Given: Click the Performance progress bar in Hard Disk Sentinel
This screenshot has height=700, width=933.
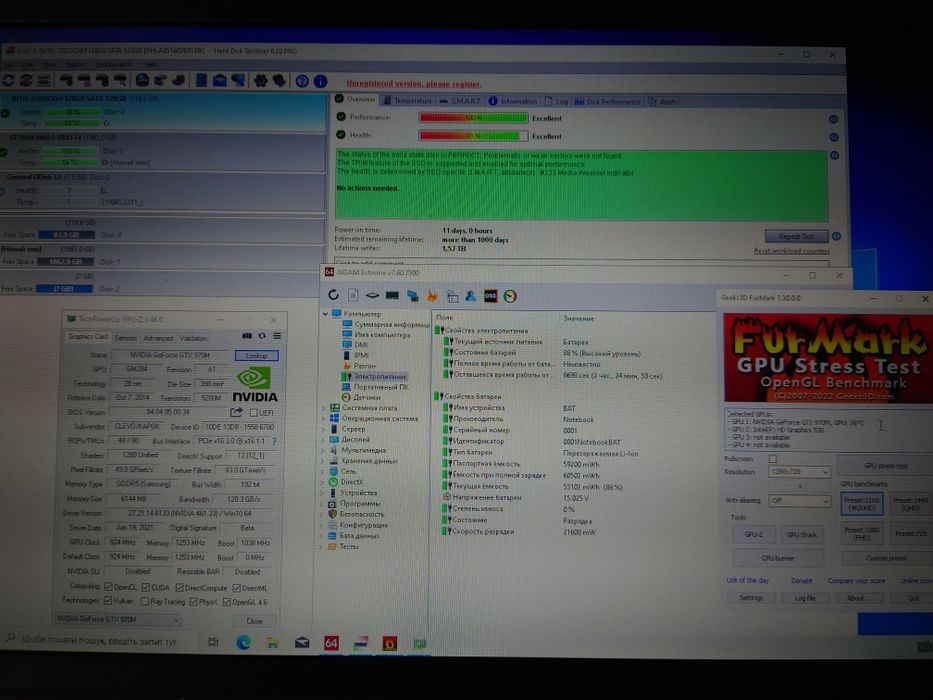Looking at the screenshot, I should click(473, 118).
